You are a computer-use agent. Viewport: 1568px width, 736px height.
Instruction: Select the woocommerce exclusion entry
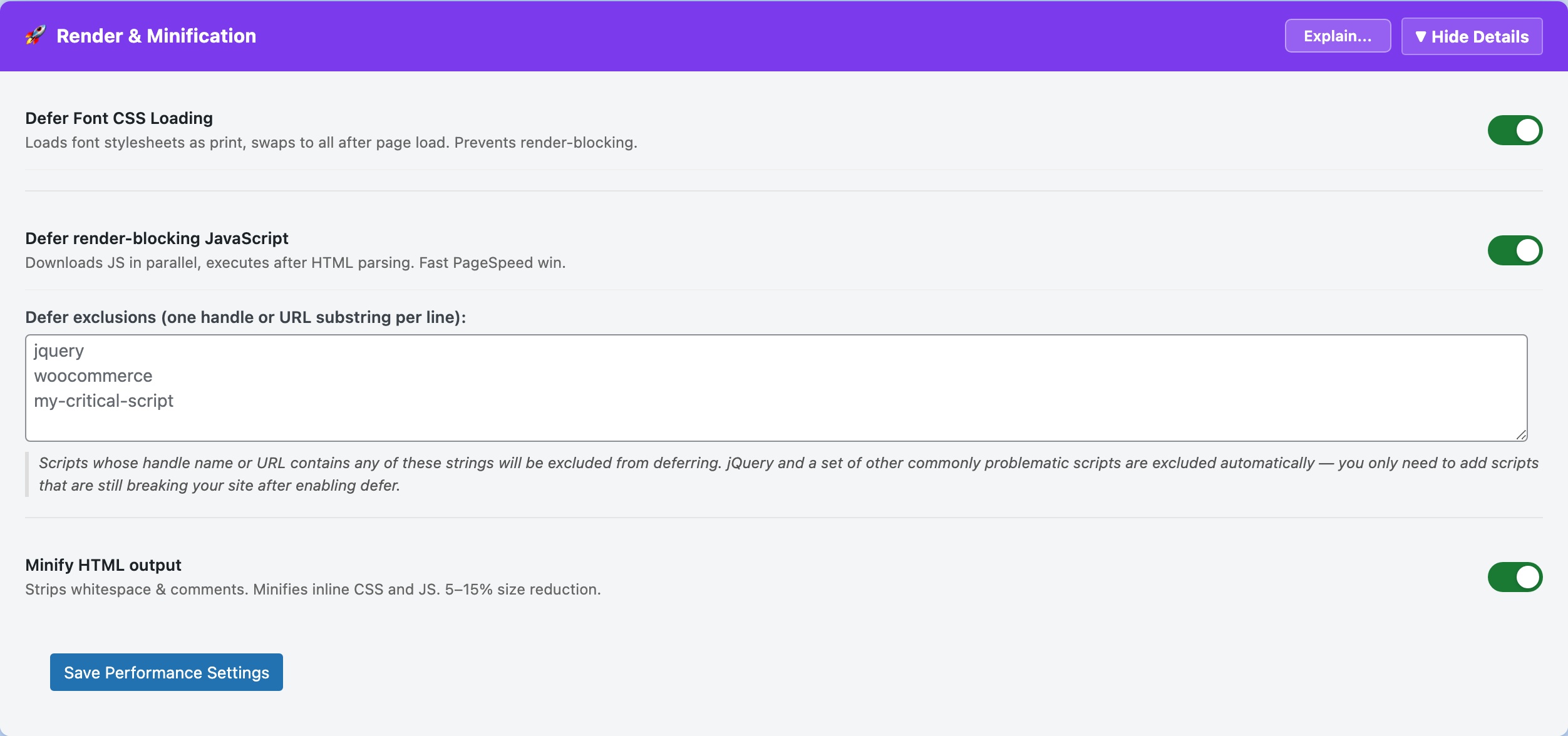pos(93,376)
